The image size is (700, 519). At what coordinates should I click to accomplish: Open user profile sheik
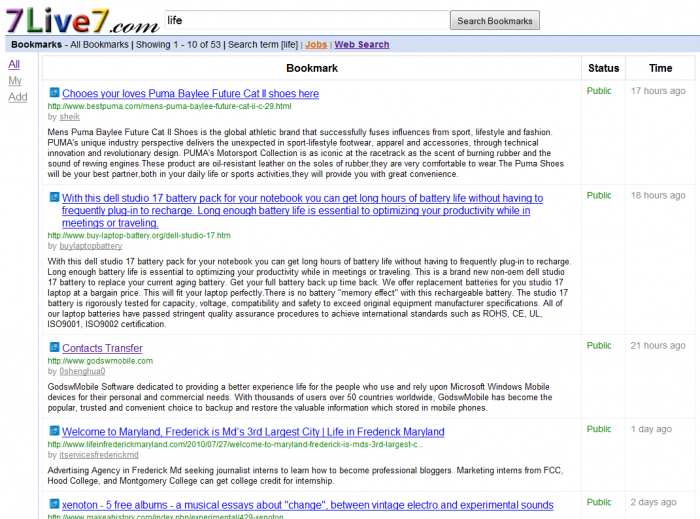coord(70,116)
